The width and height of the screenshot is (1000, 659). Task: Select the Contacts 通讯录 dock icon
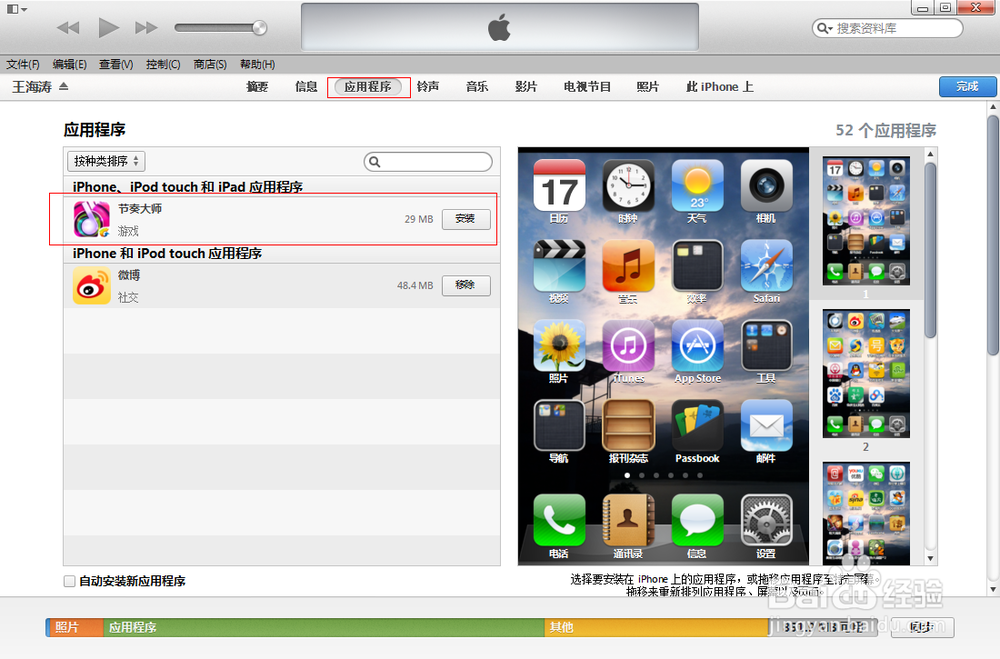[628, 520]
